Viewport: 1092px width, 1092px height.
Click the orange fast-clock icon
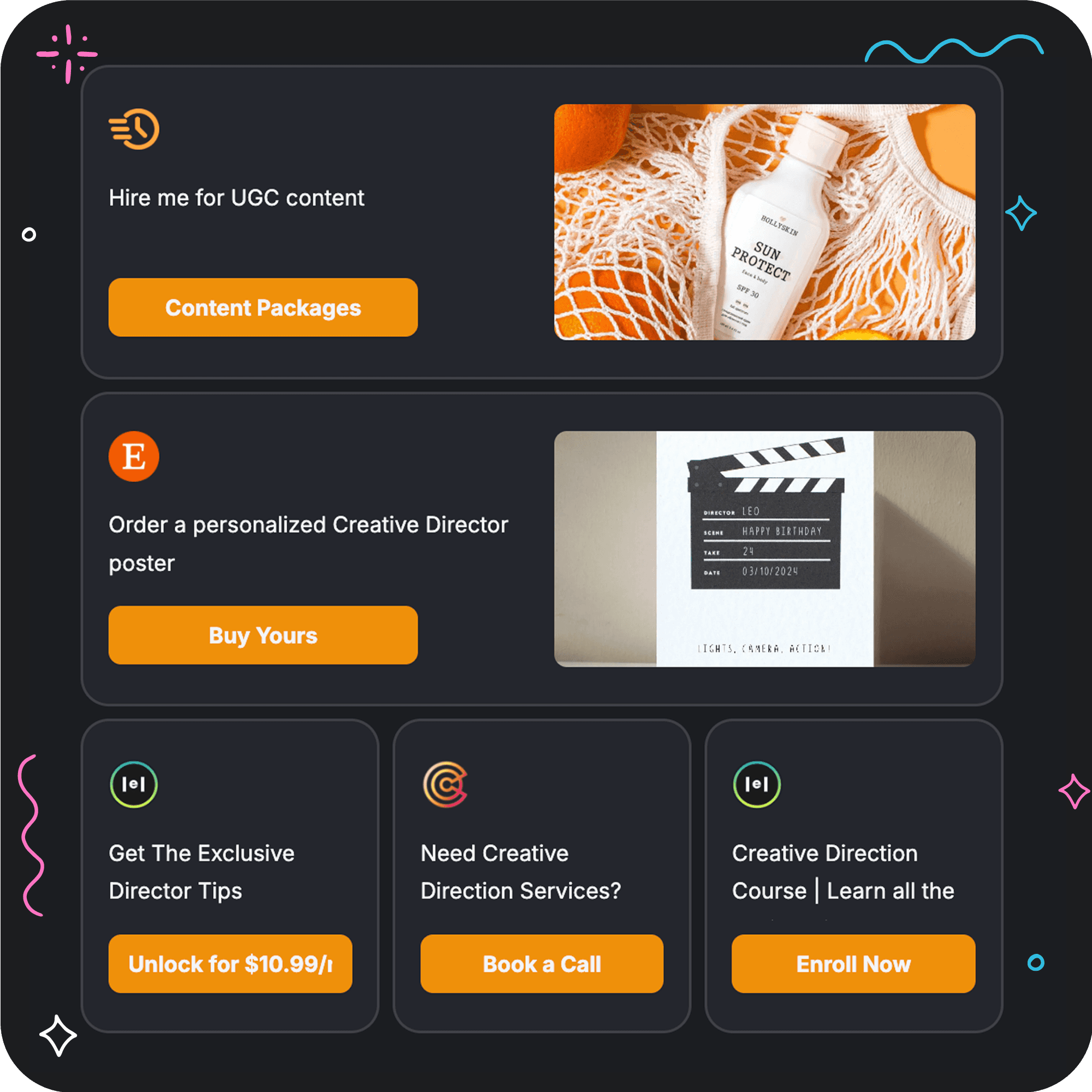134,129
